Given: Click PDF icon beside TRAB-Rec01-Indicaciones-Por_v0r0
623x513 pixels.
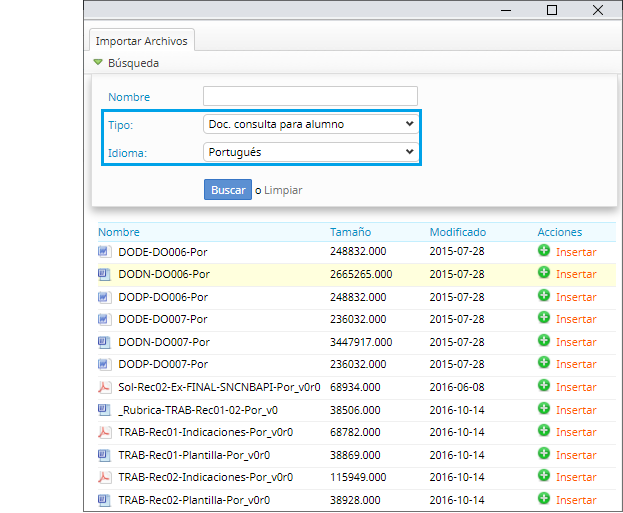Looking at the screenshot, I should coord(103,432).
